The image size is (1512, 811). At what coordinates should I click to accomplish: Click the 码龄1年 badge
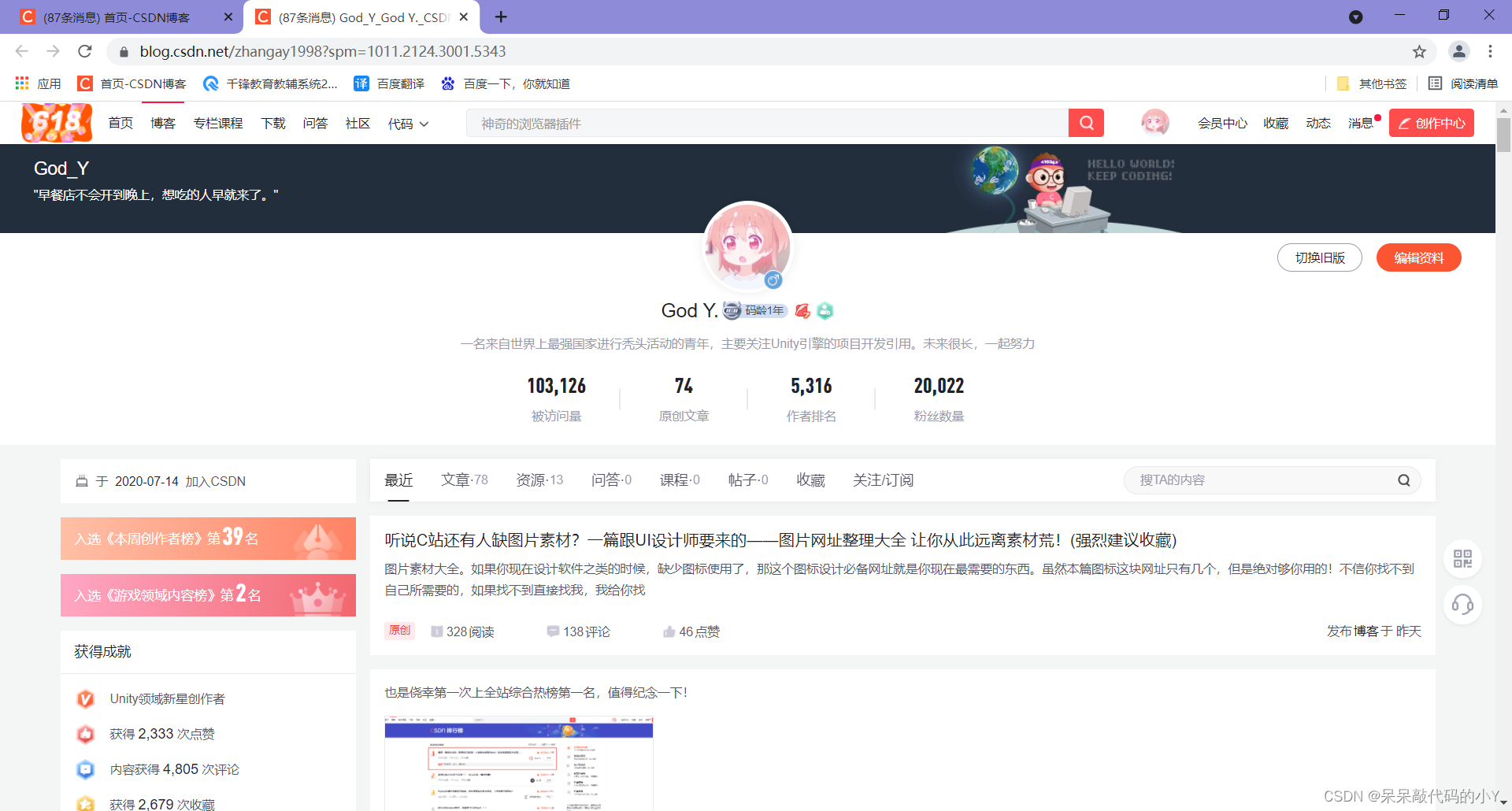click(x=755, y=310)
